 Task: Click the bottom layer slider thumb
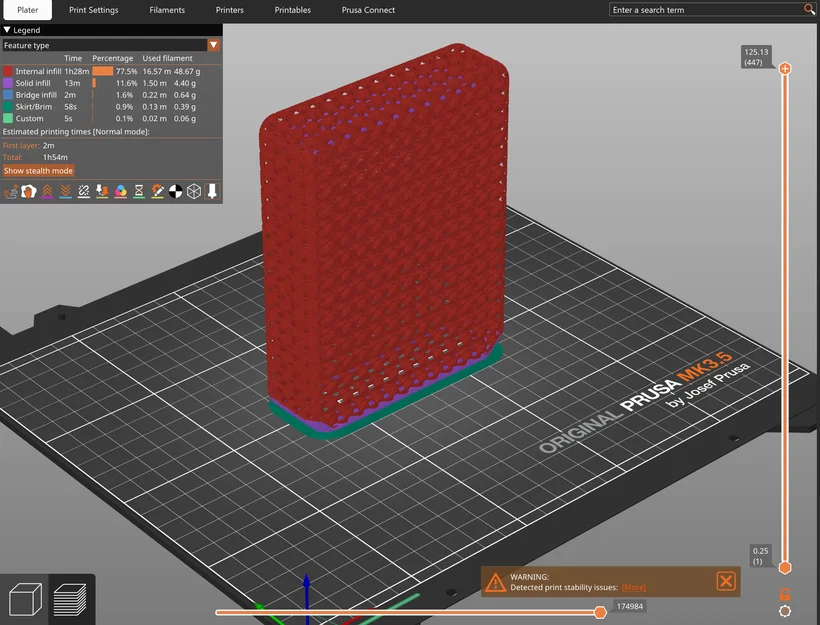pyautogui.click(x=784, y=567)
